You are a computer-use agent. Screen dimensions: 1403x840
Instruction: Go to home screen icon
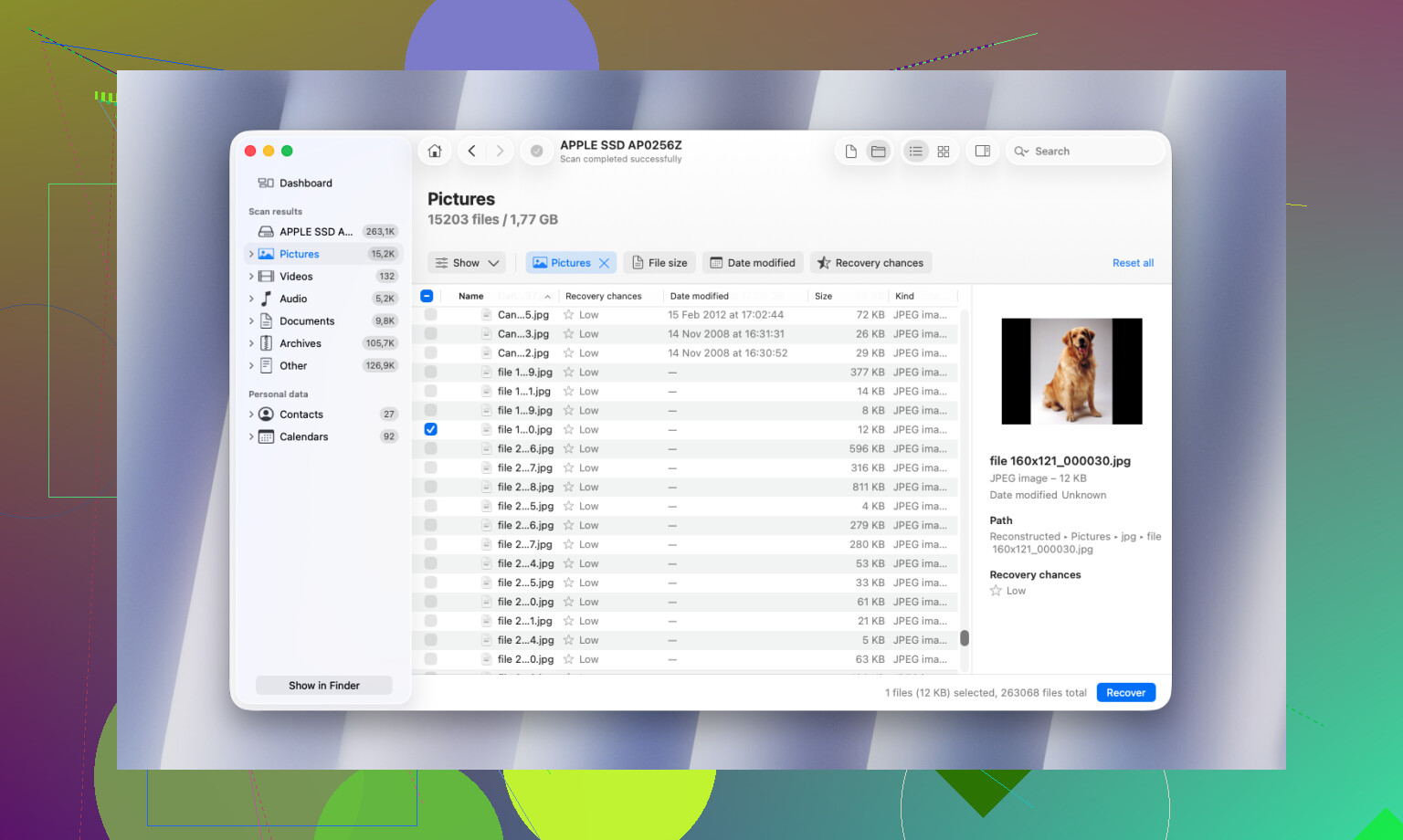435,152
